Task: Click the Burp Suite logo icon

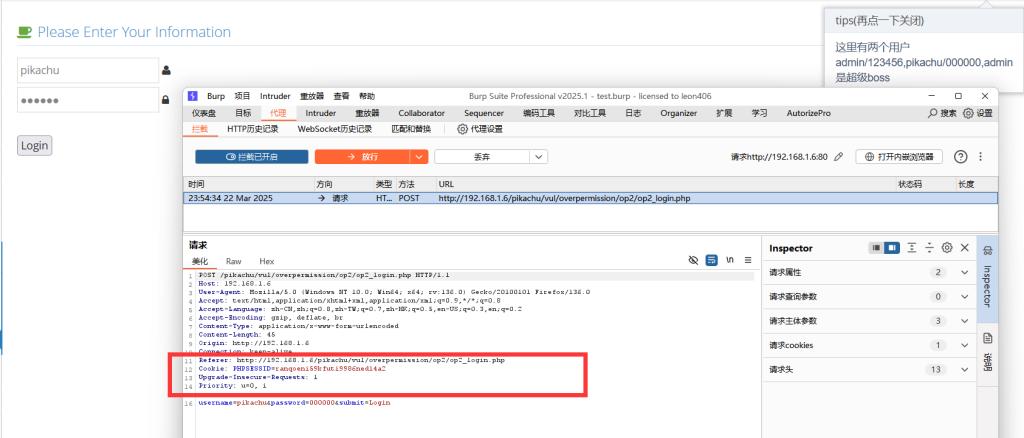Action: (x=193, y=96)
